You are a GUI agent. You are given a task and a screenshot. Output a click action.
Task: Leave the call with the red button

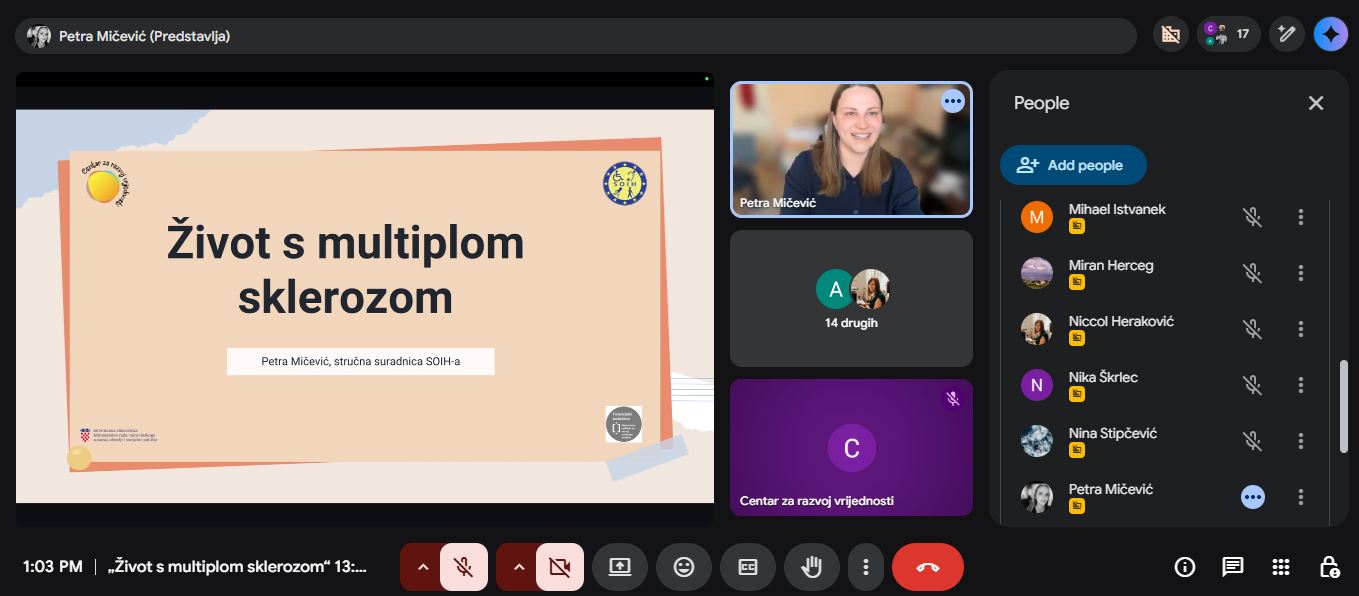pos(927,567)
